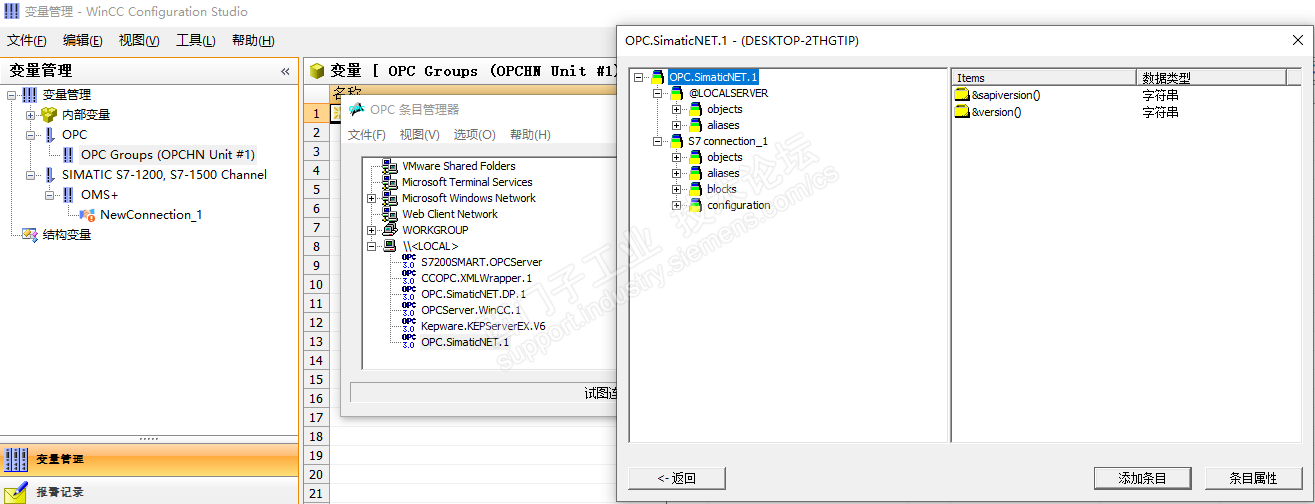Click the Web Client Network icon
Viewport: 1315px width, 504px height.
click(389, 214)
